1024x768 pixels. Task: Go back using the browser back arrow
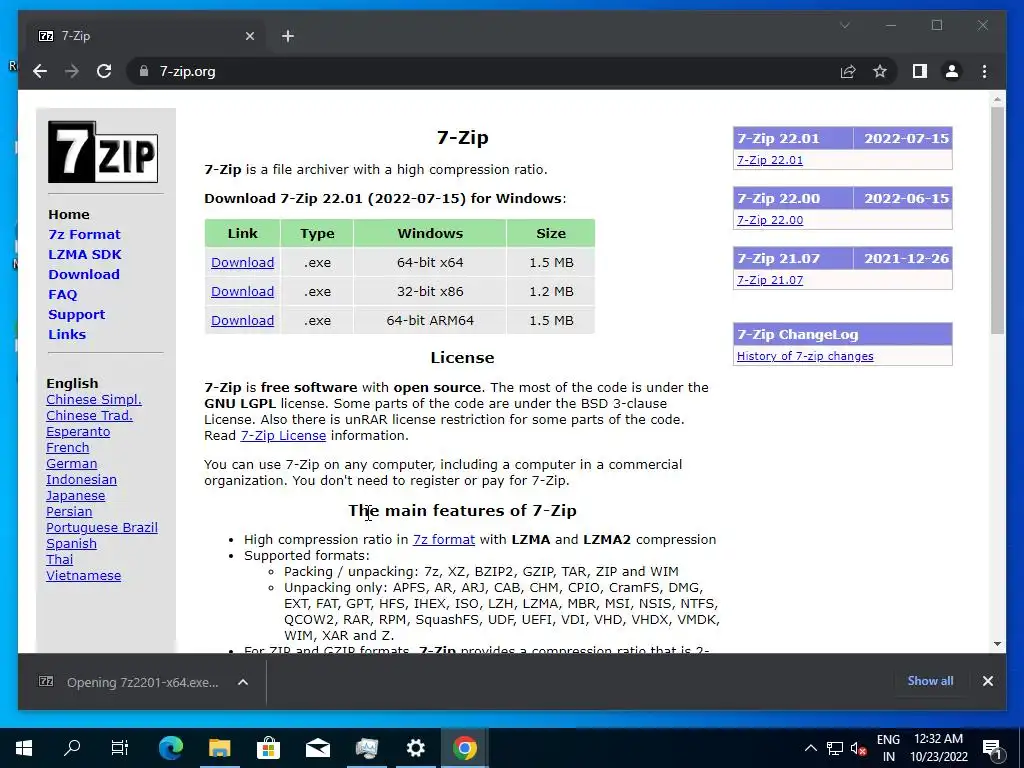pos(40,71)
